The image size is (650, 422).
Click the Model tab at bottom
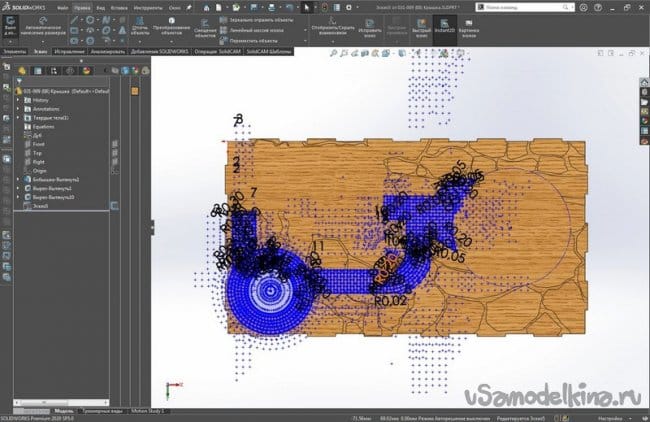(62, 410)
